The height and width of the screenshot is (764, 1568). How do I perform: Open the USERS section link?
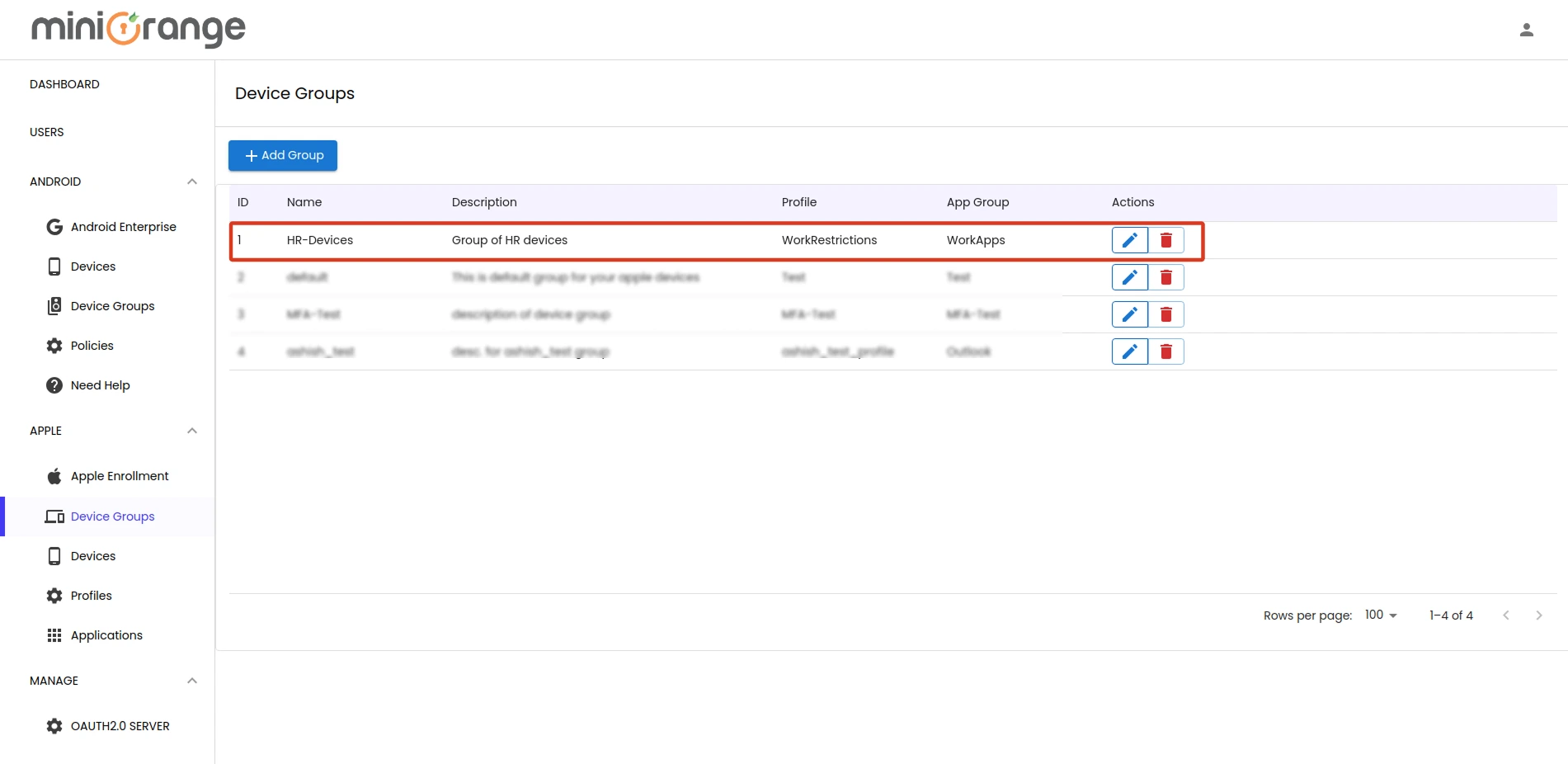point(47,132)
